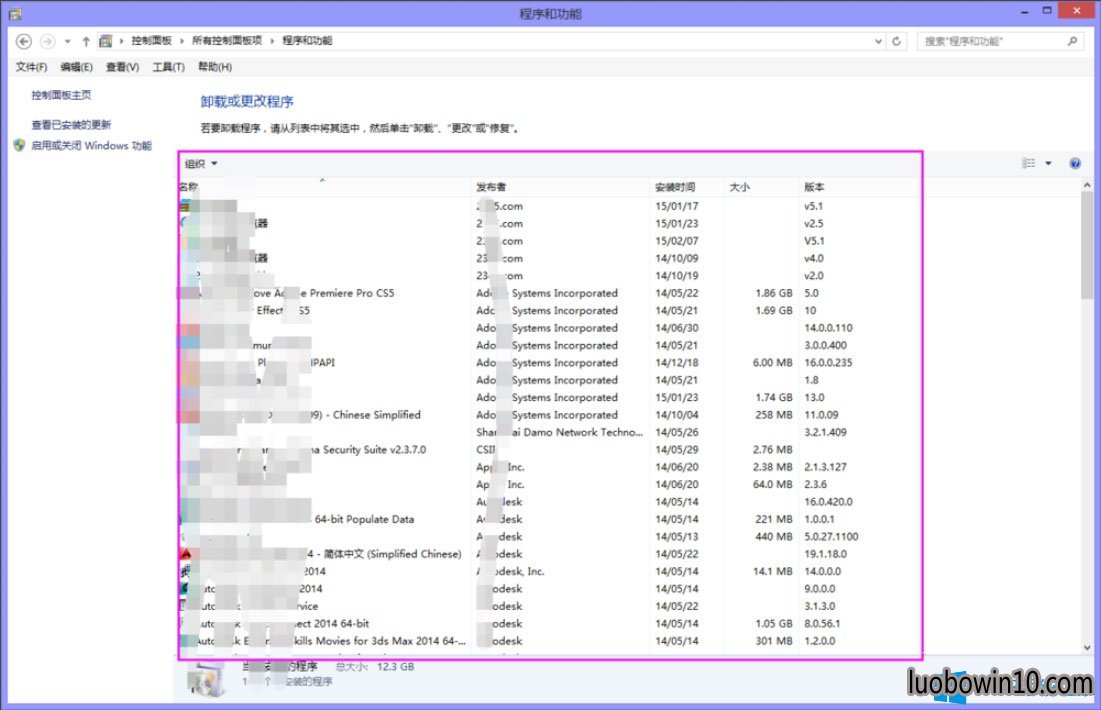The width and height of the screenshot is (1101, 710).
Task: Select the row with version 16.0.0.235
Action: click(x=549, y=362)
